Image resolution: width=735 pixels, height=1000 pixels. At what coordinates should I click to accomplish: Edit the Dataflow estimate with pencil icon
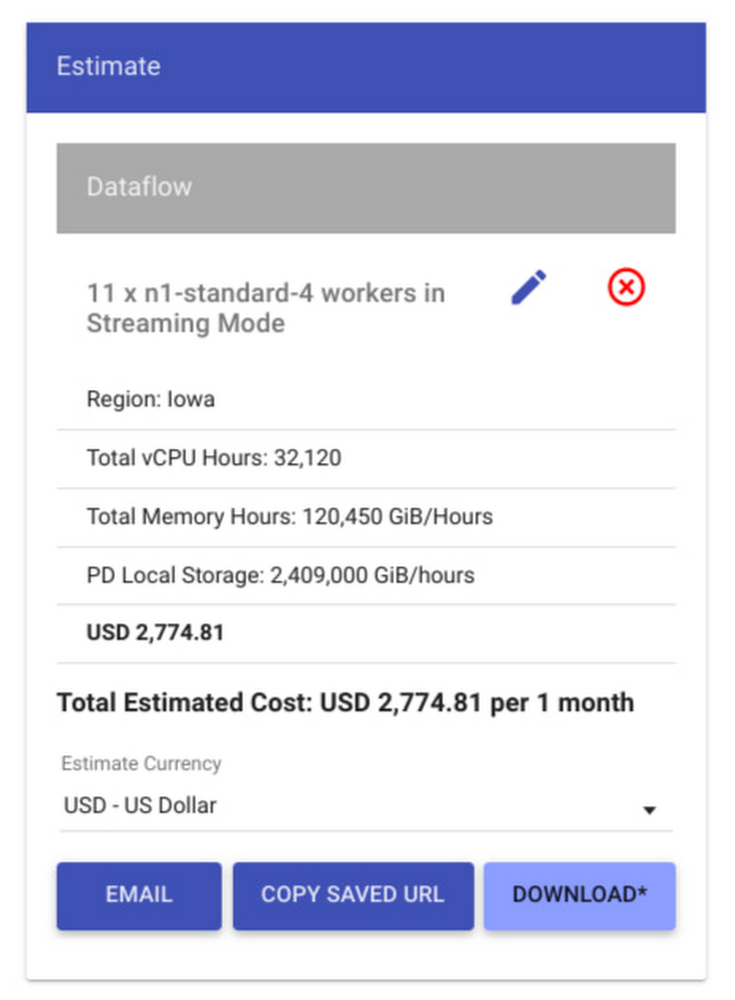(528, 287)
